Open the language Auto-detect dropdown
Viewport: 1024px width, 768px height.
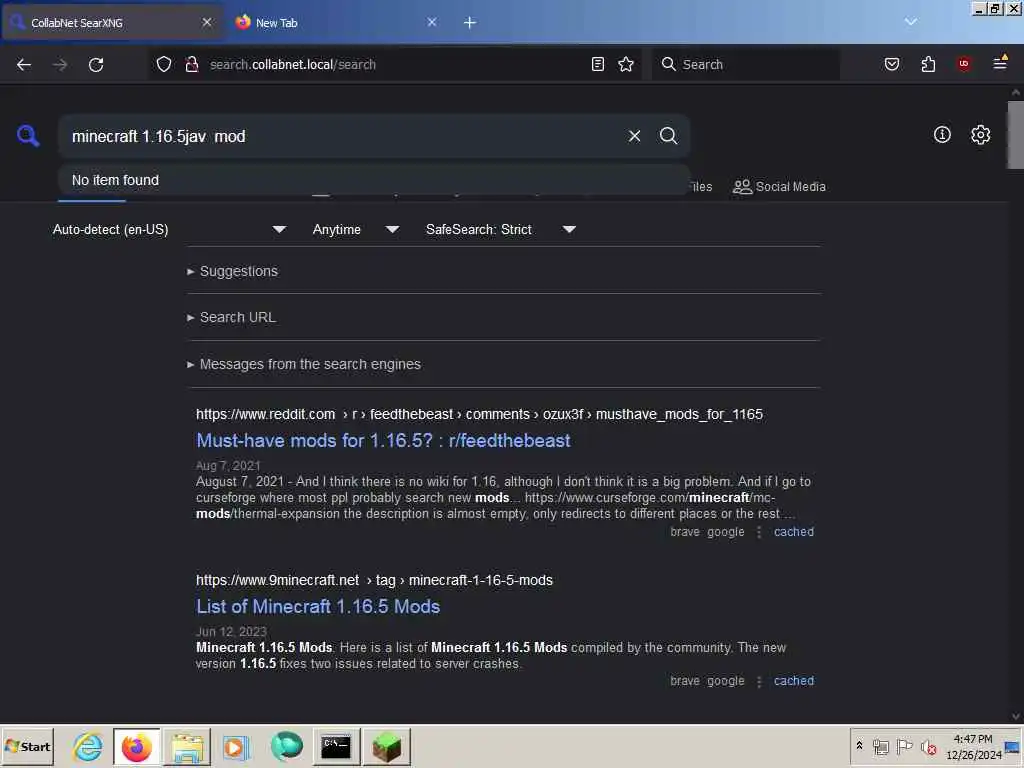click(x=169, y=229)
